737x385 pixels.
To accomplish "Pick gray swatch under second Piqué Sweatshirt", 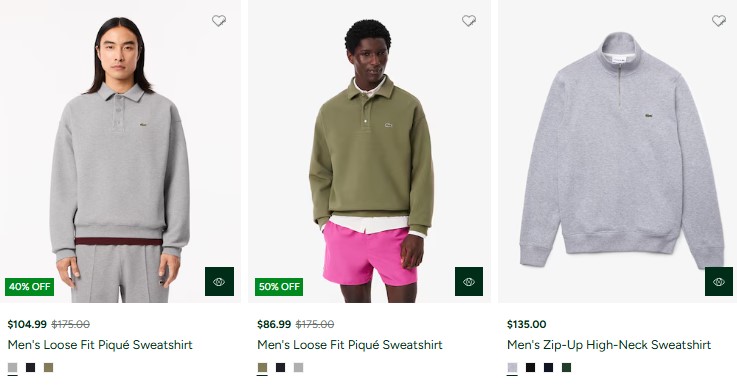I will coord(298,368).
